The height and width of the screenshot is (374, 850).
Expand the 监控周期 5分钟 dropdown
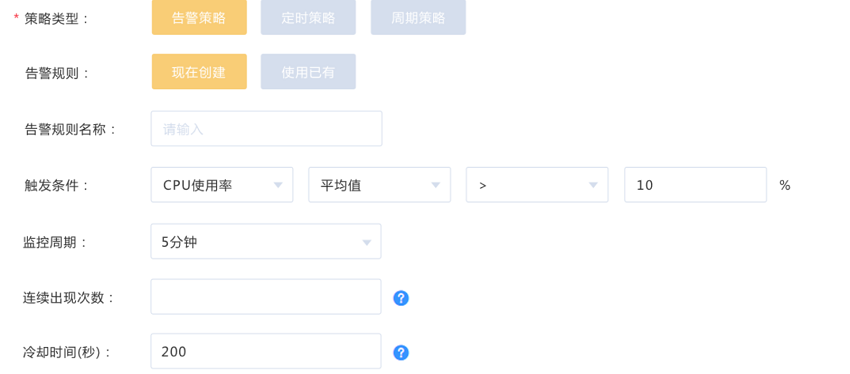(x=266, y=241)
